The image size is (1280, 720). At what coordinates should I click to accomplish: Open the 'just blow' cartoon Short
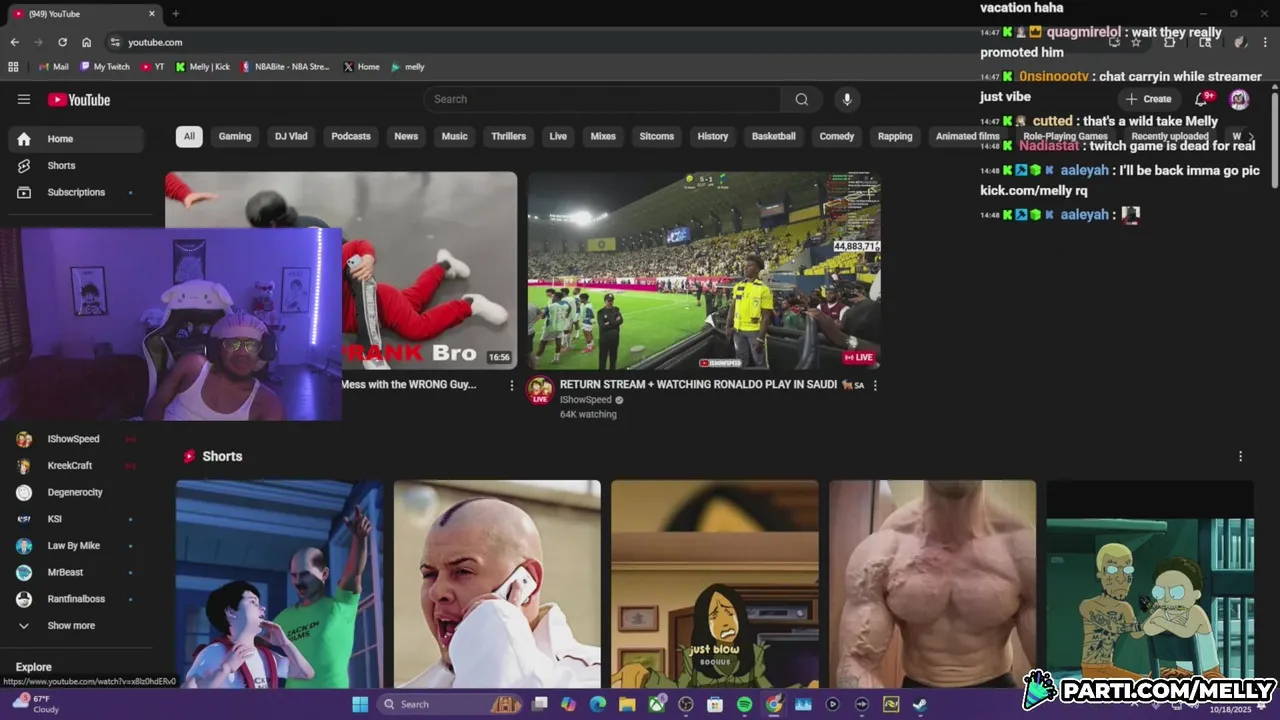click(x=715, y=584)
